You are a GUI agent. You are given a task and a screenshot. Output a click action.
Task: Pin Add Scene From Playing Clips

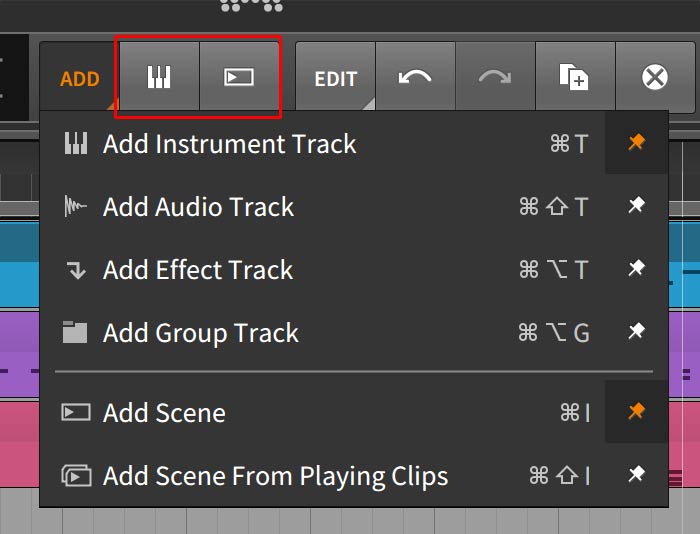coord(636,474)
